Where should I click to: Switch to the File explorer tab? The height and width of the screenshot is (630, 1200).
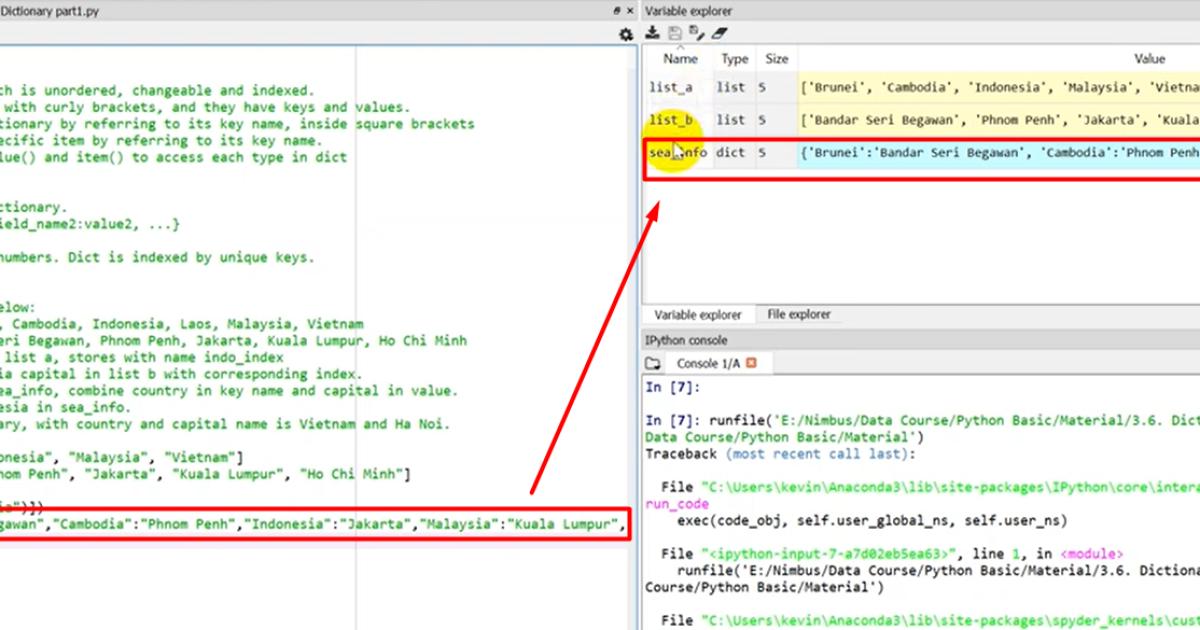798,314
